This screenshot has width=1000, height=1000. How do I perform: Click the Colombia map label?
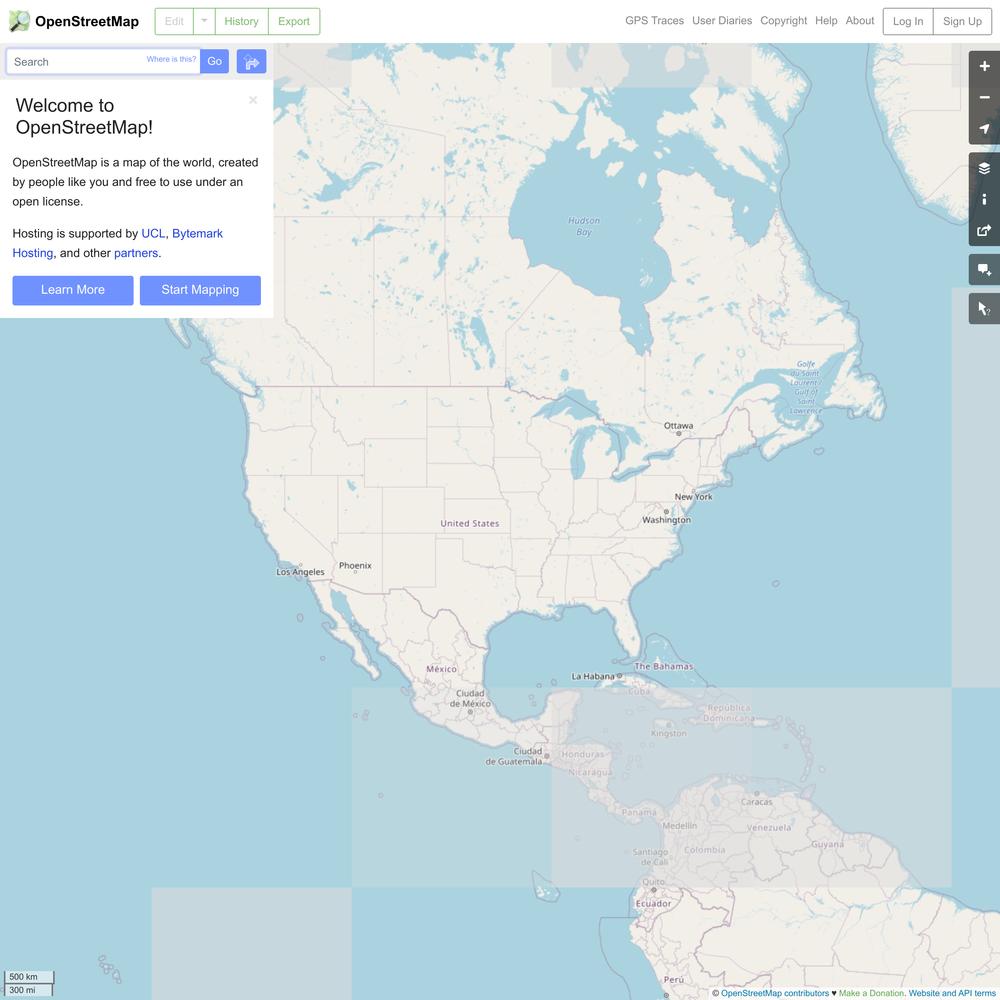click(x=705, y=850)
